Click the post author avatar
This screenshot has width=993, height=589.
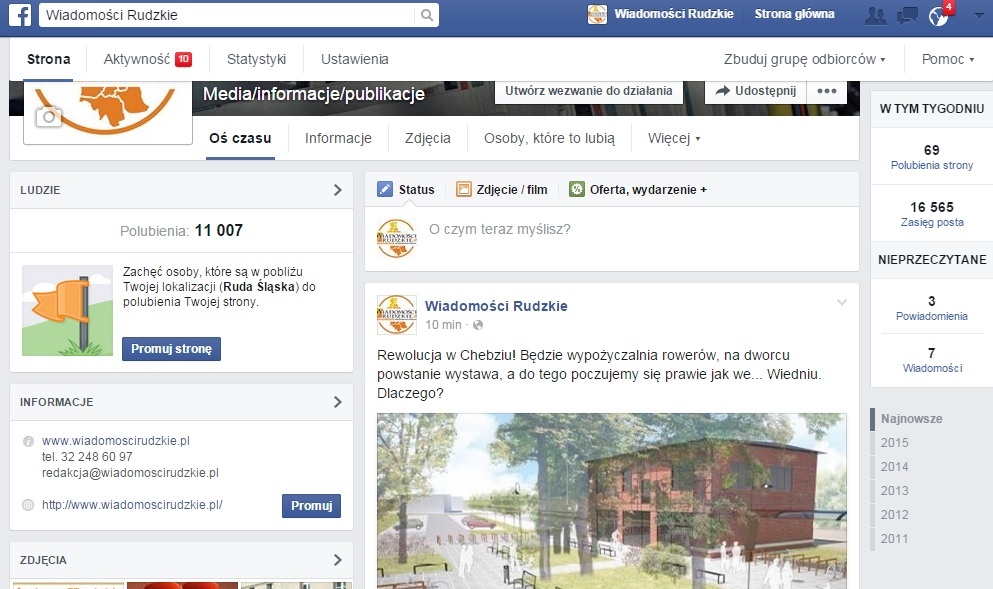396,314
